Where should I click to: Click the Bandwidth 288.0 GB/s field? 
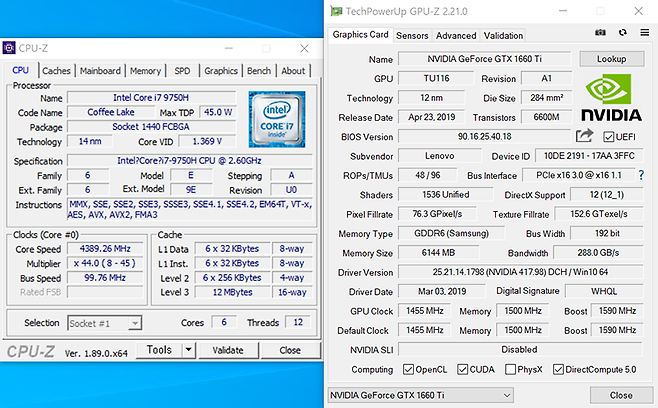(598, 252)
